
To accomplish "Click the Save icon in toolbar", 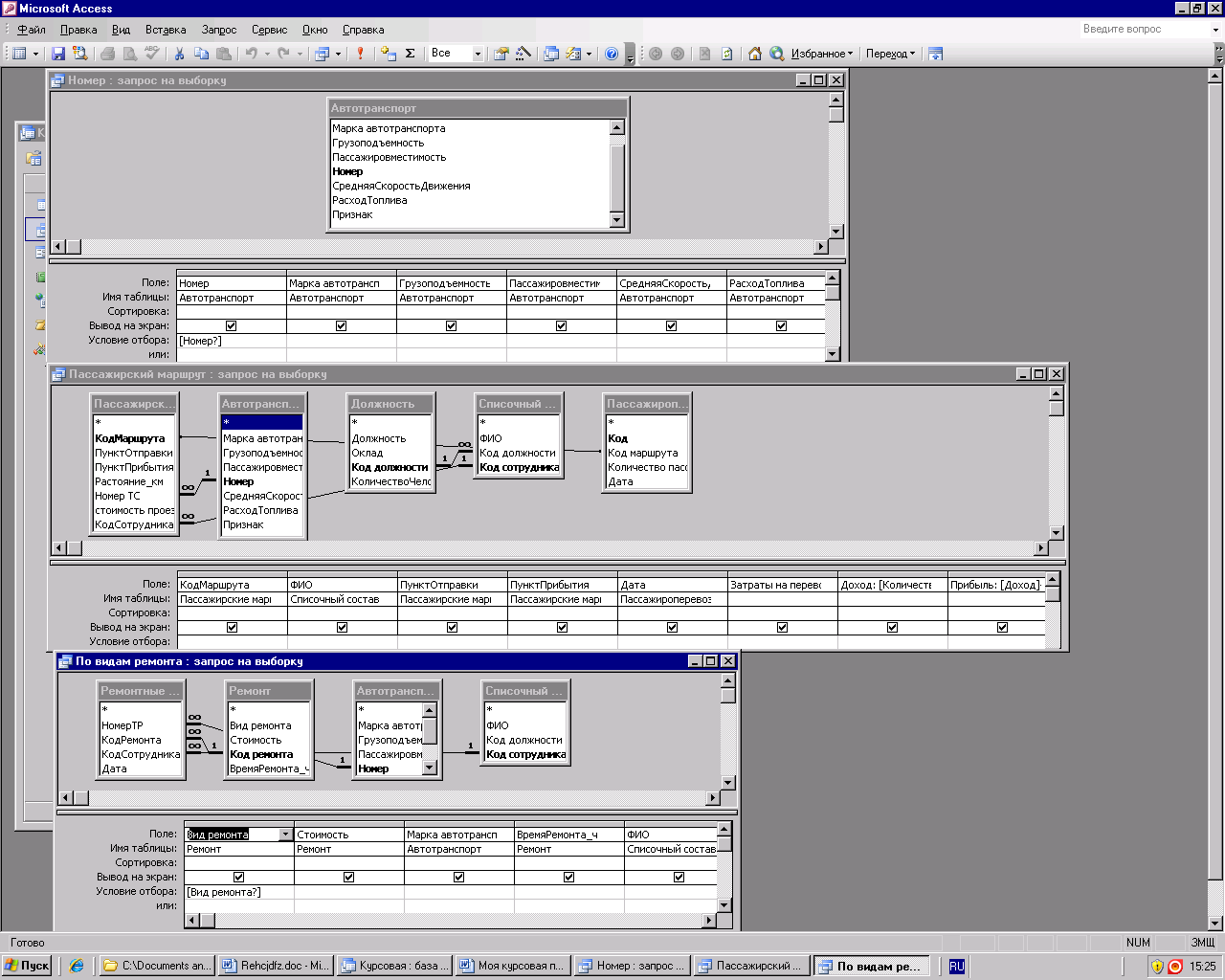I will tap(58, 54).
